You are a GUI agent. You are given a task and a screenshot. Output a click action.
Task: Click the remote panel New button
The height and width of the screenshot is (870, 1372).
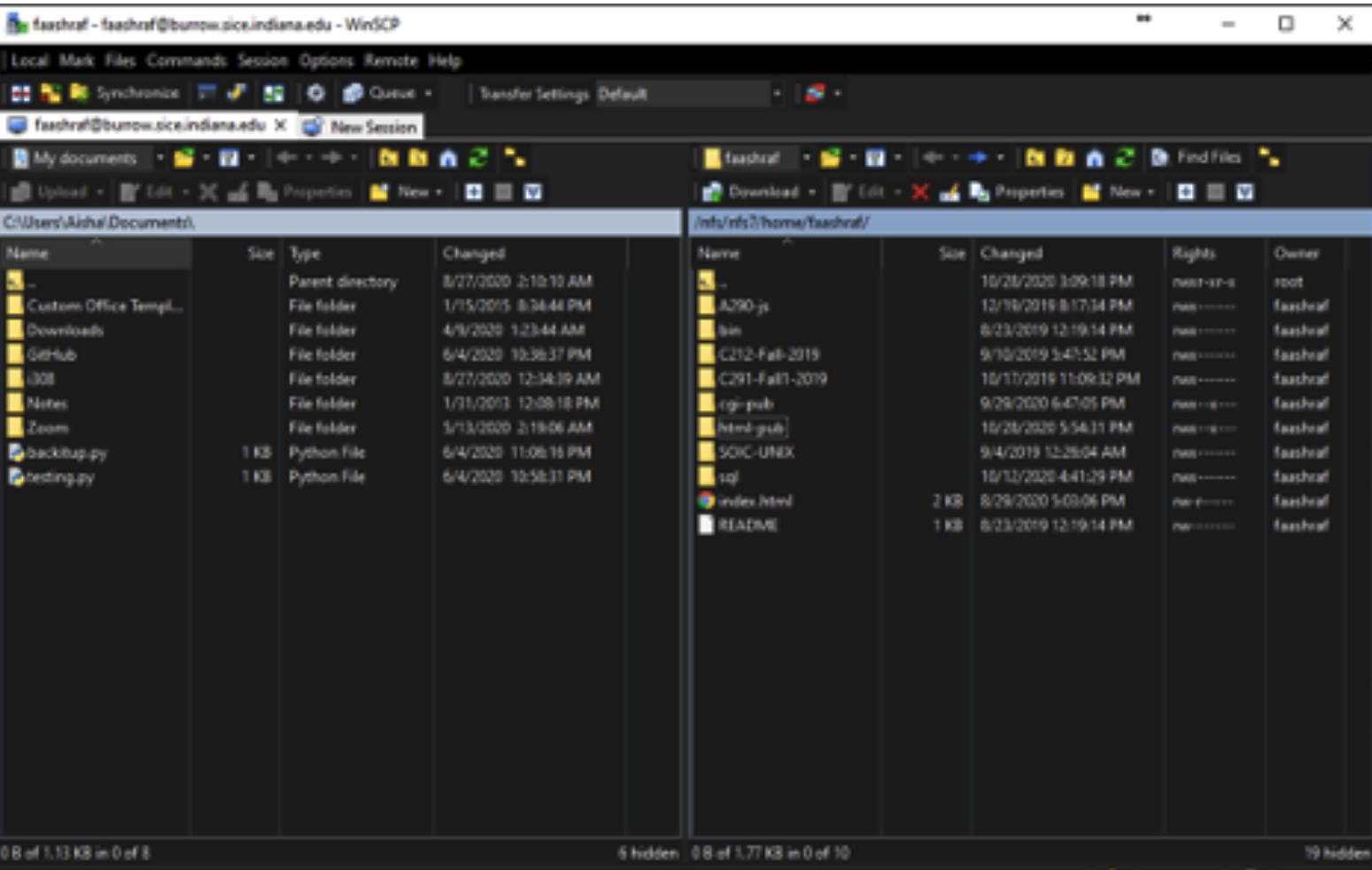click(1113, 192)
